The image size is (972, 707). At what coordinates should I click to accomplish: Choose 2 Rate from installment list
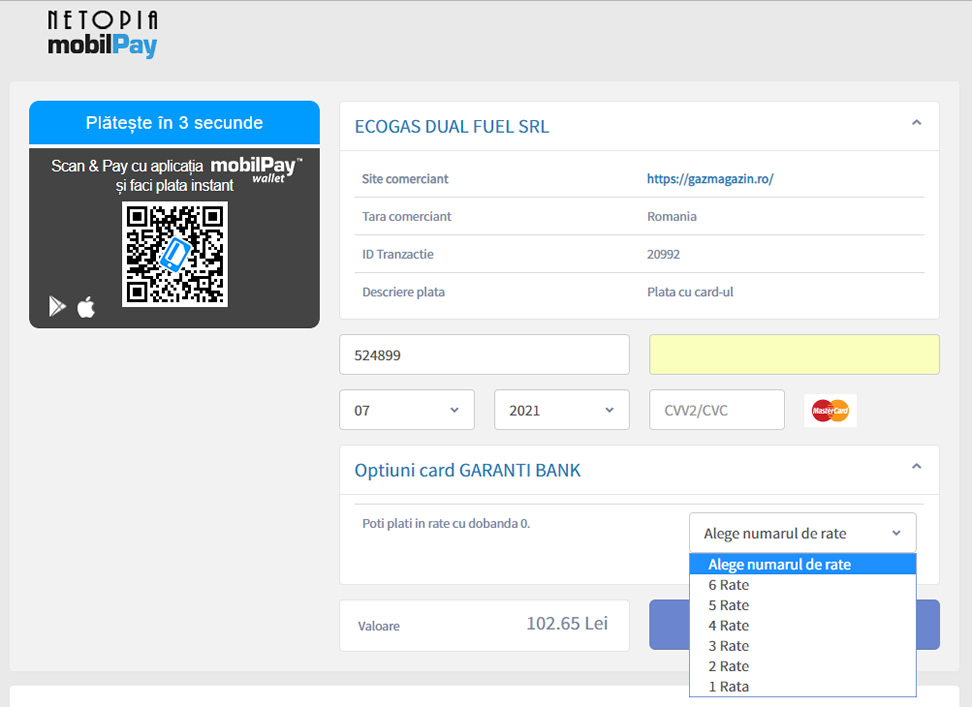728,666
